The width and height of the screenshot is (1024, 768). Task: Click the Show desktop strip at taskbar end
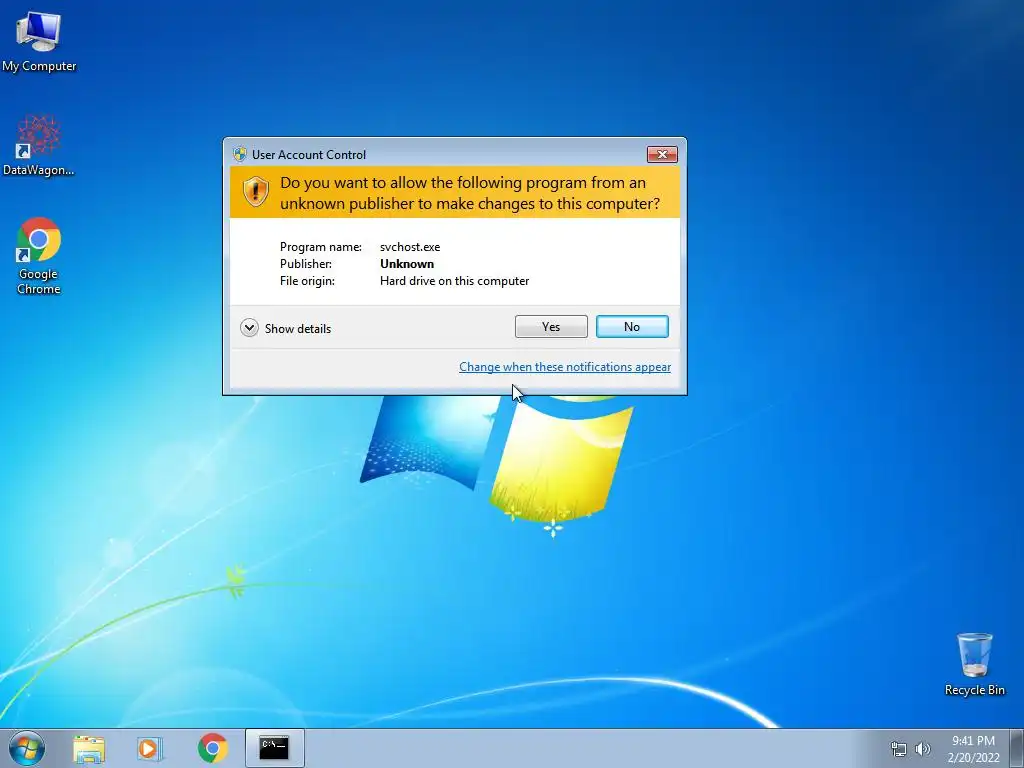coord(1017,748)
